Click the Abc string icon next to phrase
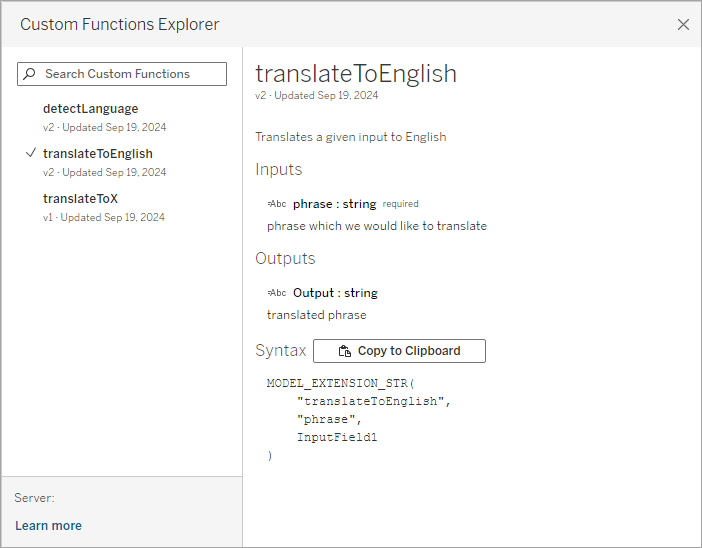 coord(277,204)
